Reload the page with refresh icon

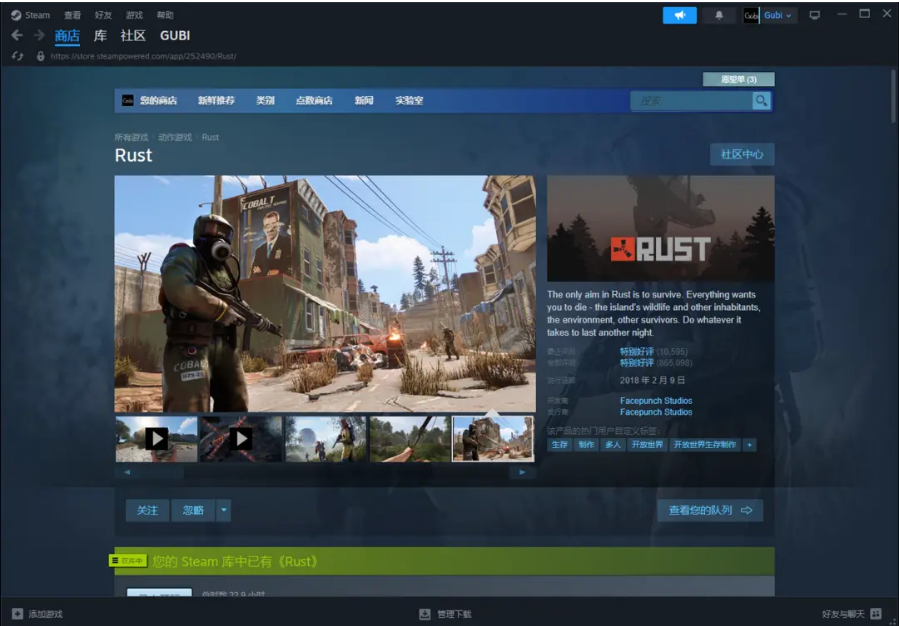coord(18,56)
